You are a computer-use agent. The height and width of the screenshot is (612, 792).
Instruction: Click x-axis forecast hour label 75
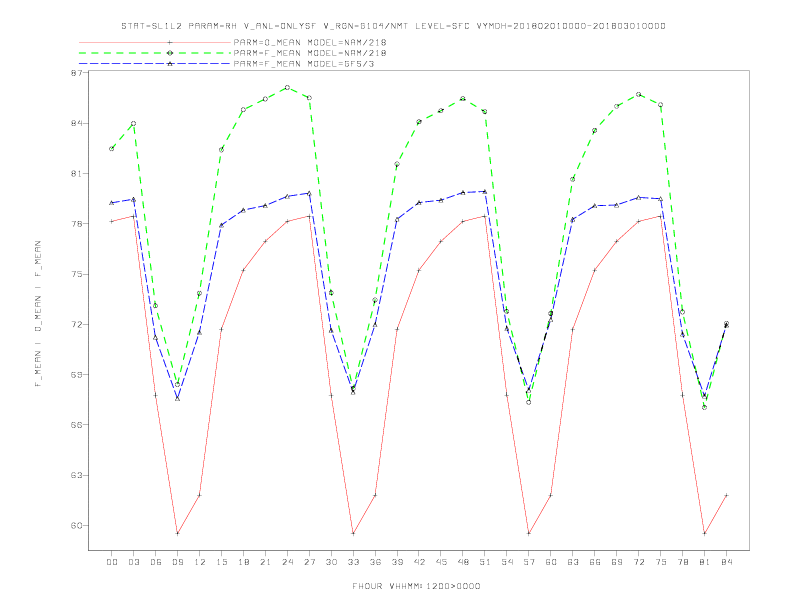(x=661, y=562)
